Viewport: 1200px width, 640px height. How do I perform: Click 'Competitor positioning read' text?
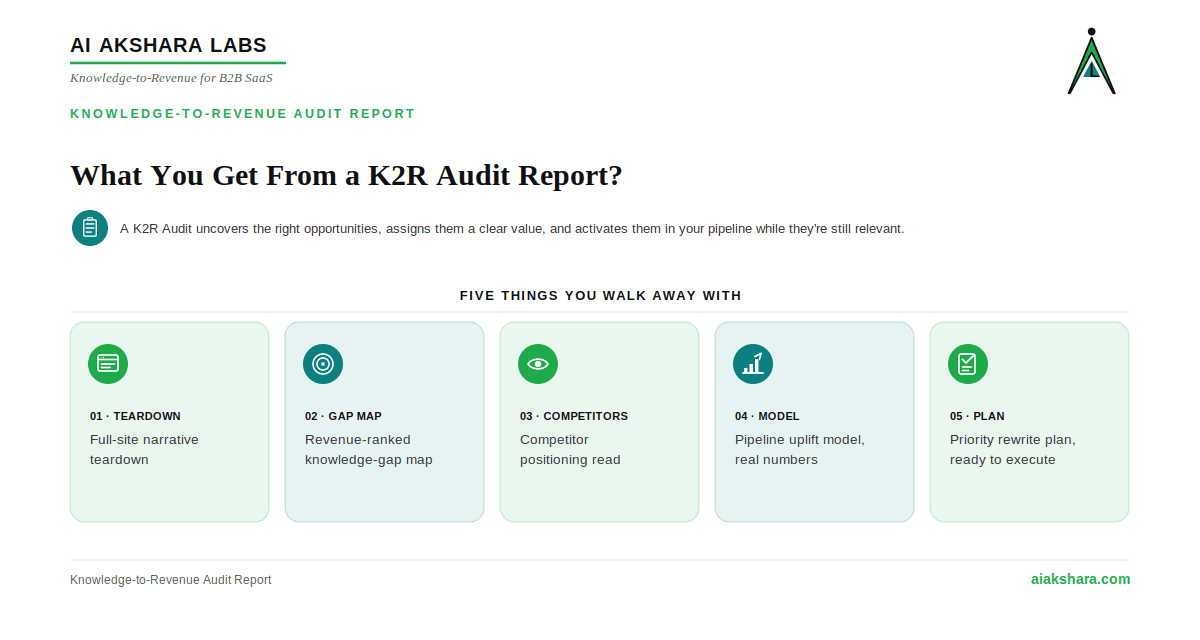[x=570, y=450]
